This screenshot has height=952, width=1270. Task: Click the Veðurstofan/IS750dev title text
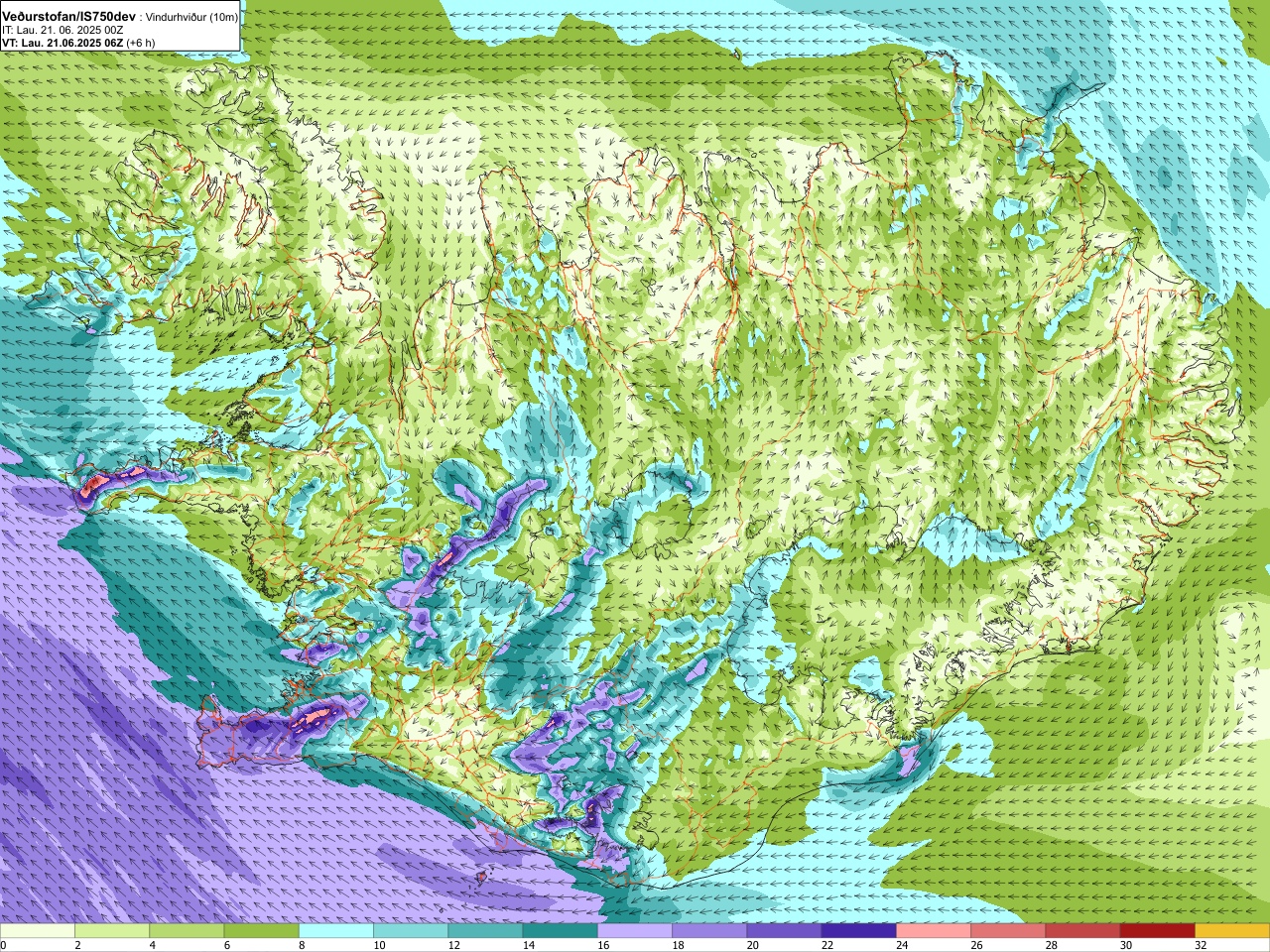(68, 17)
